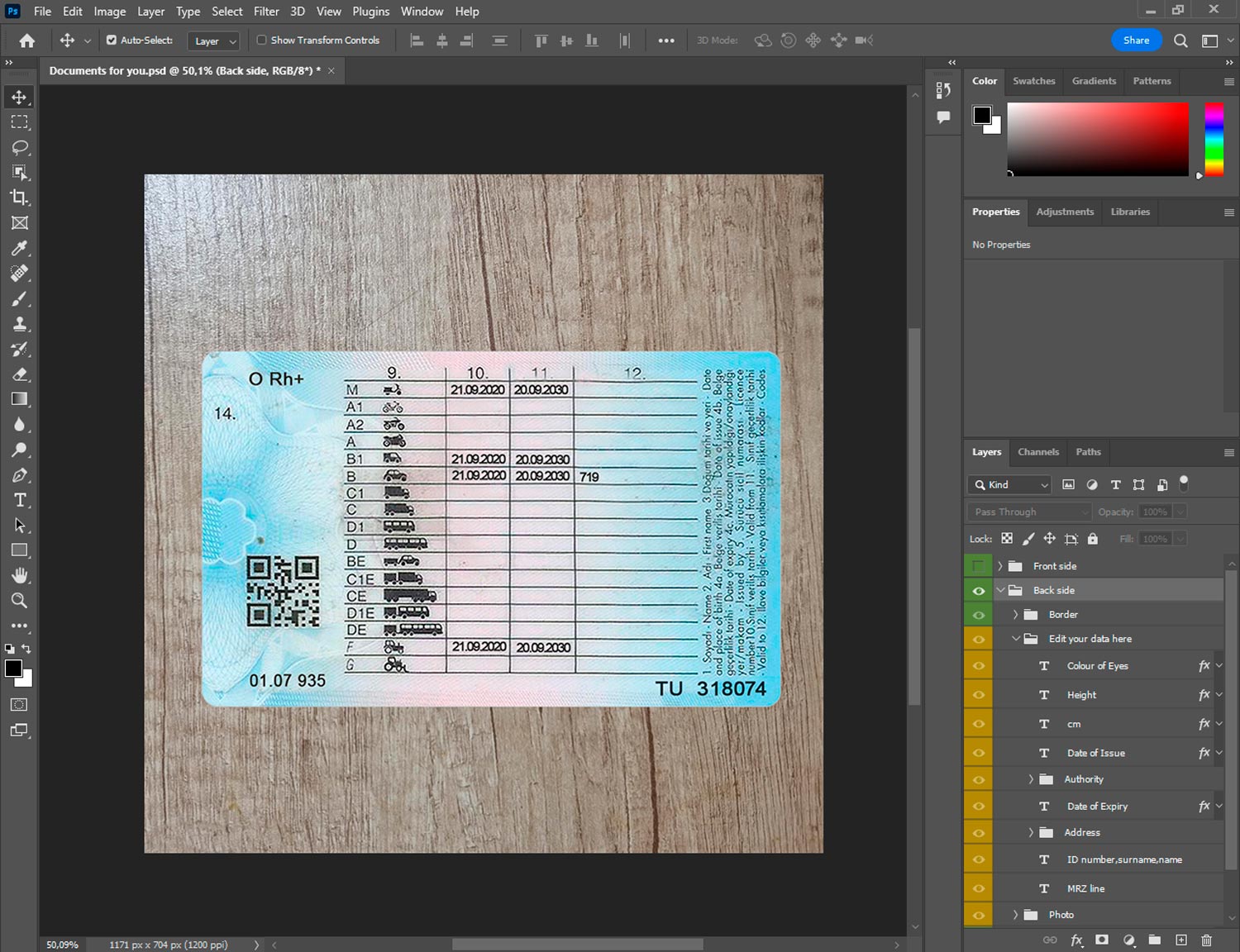
Task: Choose the Horizontal Type tool
Action: 20,500
